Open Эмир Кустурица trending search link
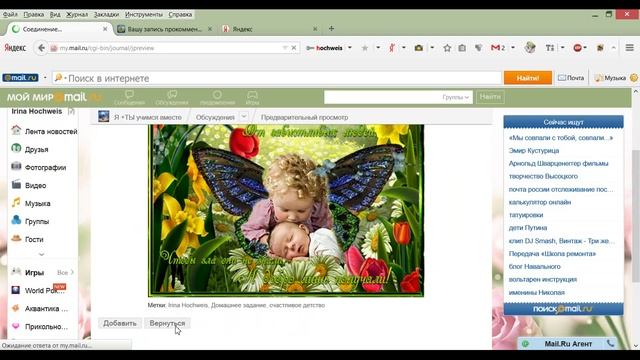 pyautogui.click(x=534, y=151)
